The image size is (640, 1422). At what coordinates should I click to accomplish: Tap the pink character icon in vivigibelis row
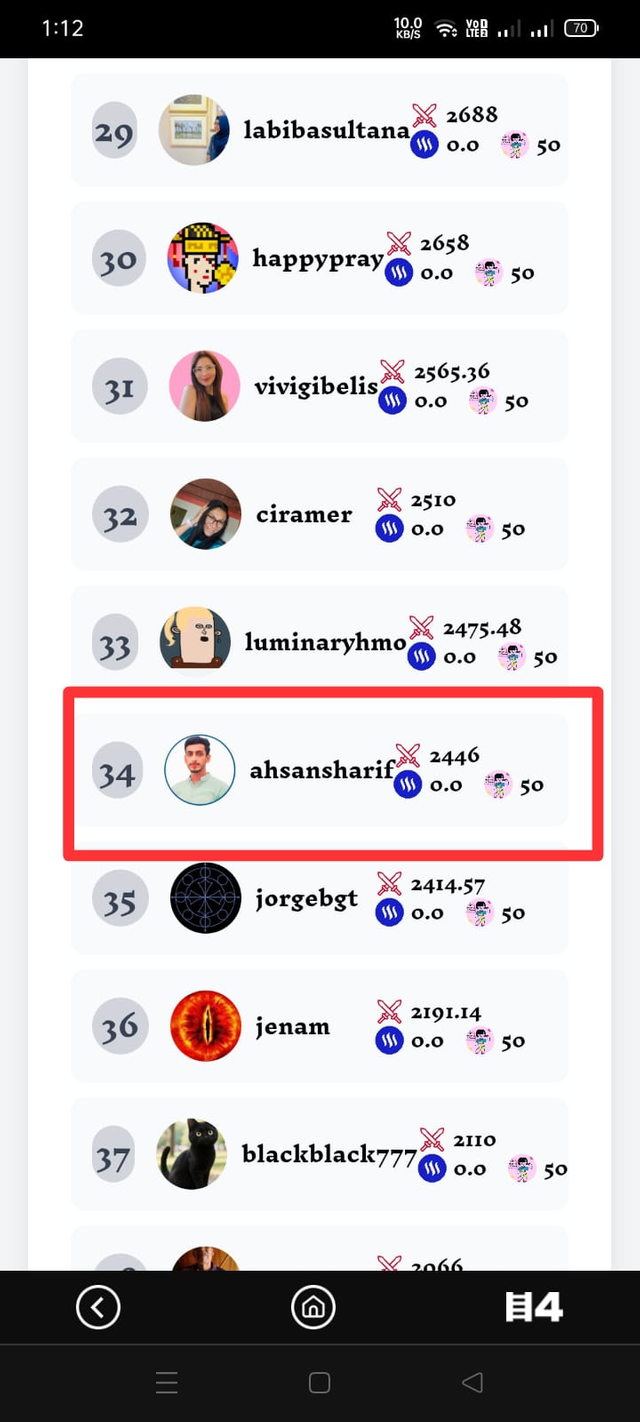point(483,401)
